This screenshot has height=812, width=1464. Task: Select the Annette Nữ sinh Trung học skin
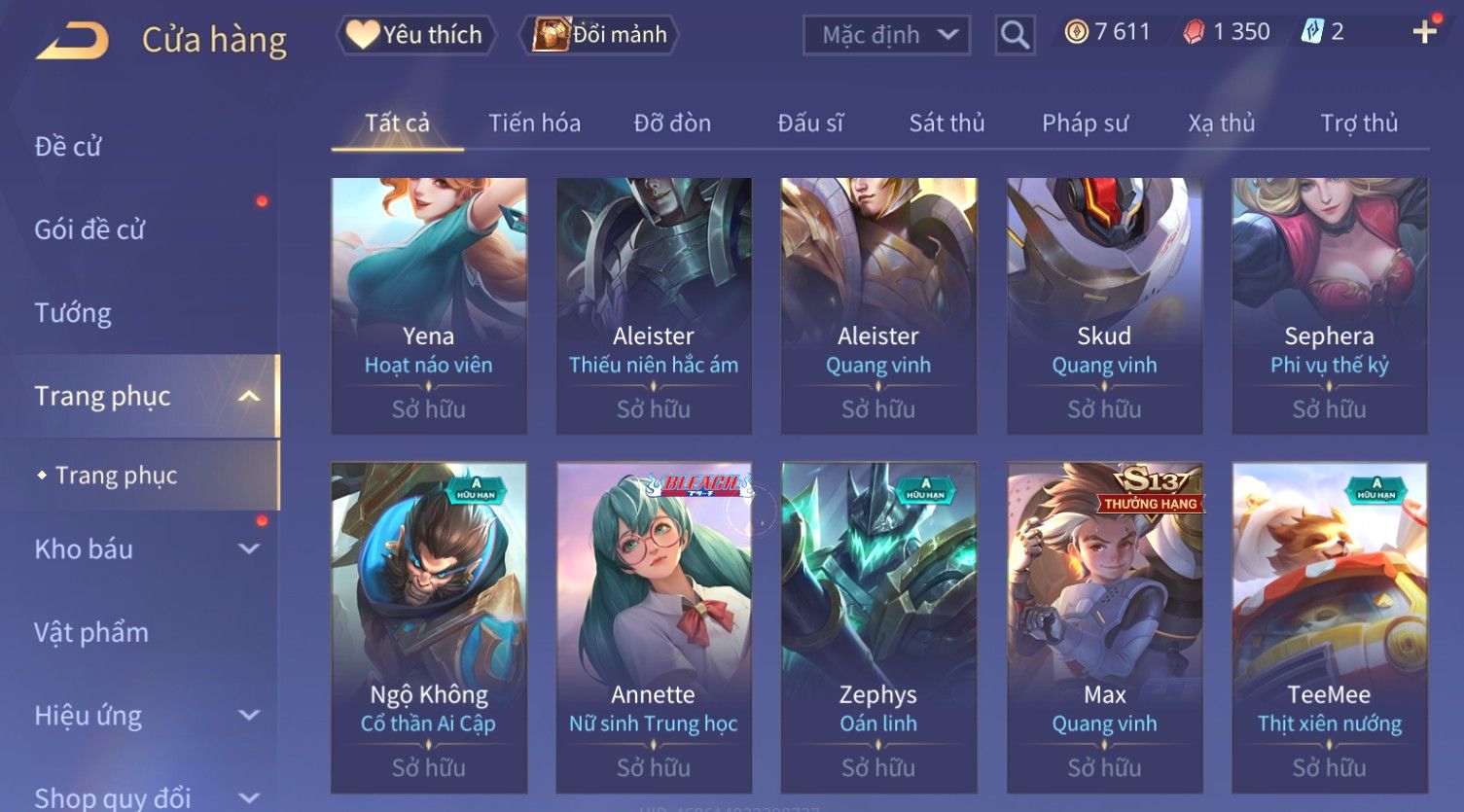click(654, 627)
